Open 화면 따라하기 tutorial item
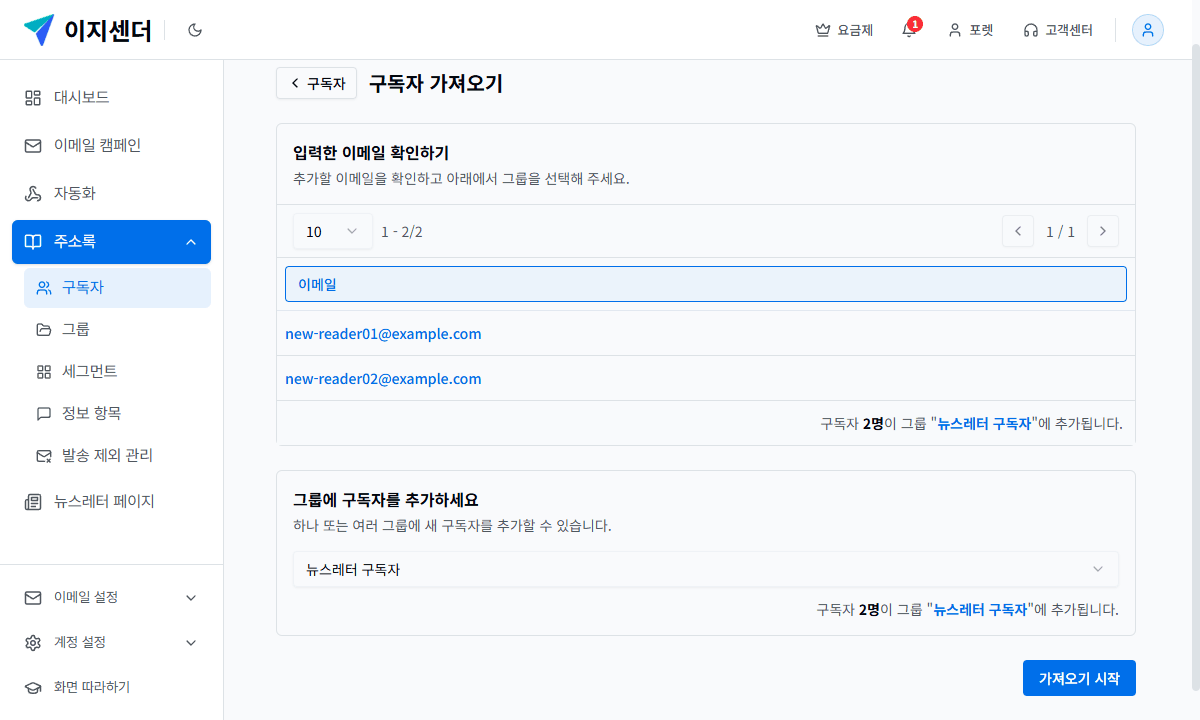Viewport: 1200px width, 720px height. pyautogui.click(x=112, y=687)
